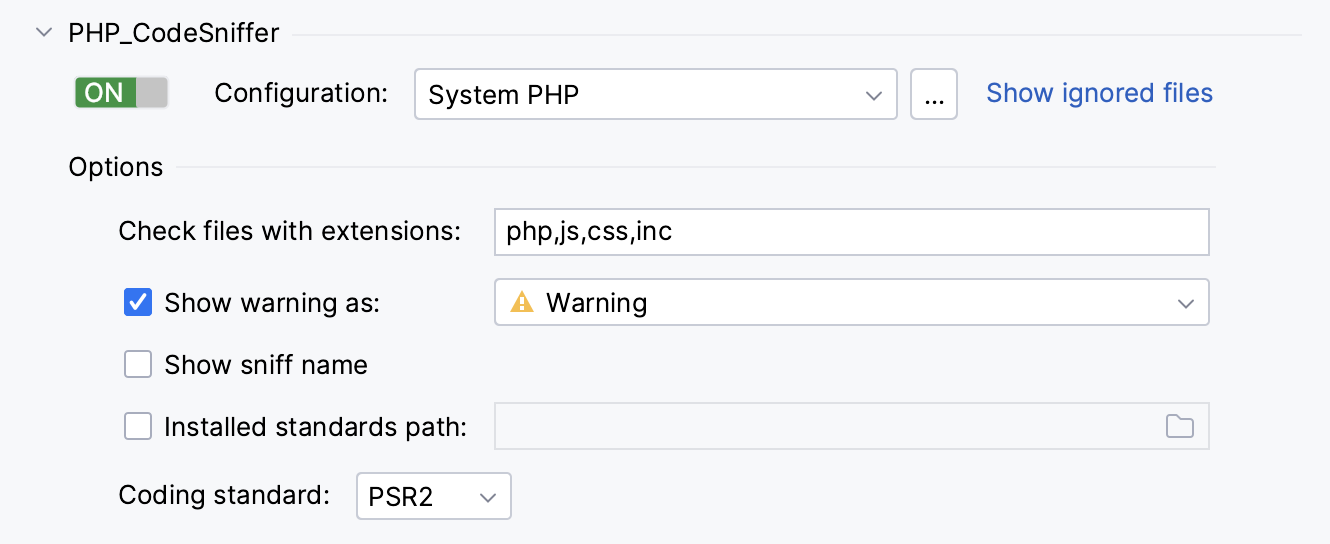Collapse the PHP_CodeSniffer section chevron

(43, 33)
